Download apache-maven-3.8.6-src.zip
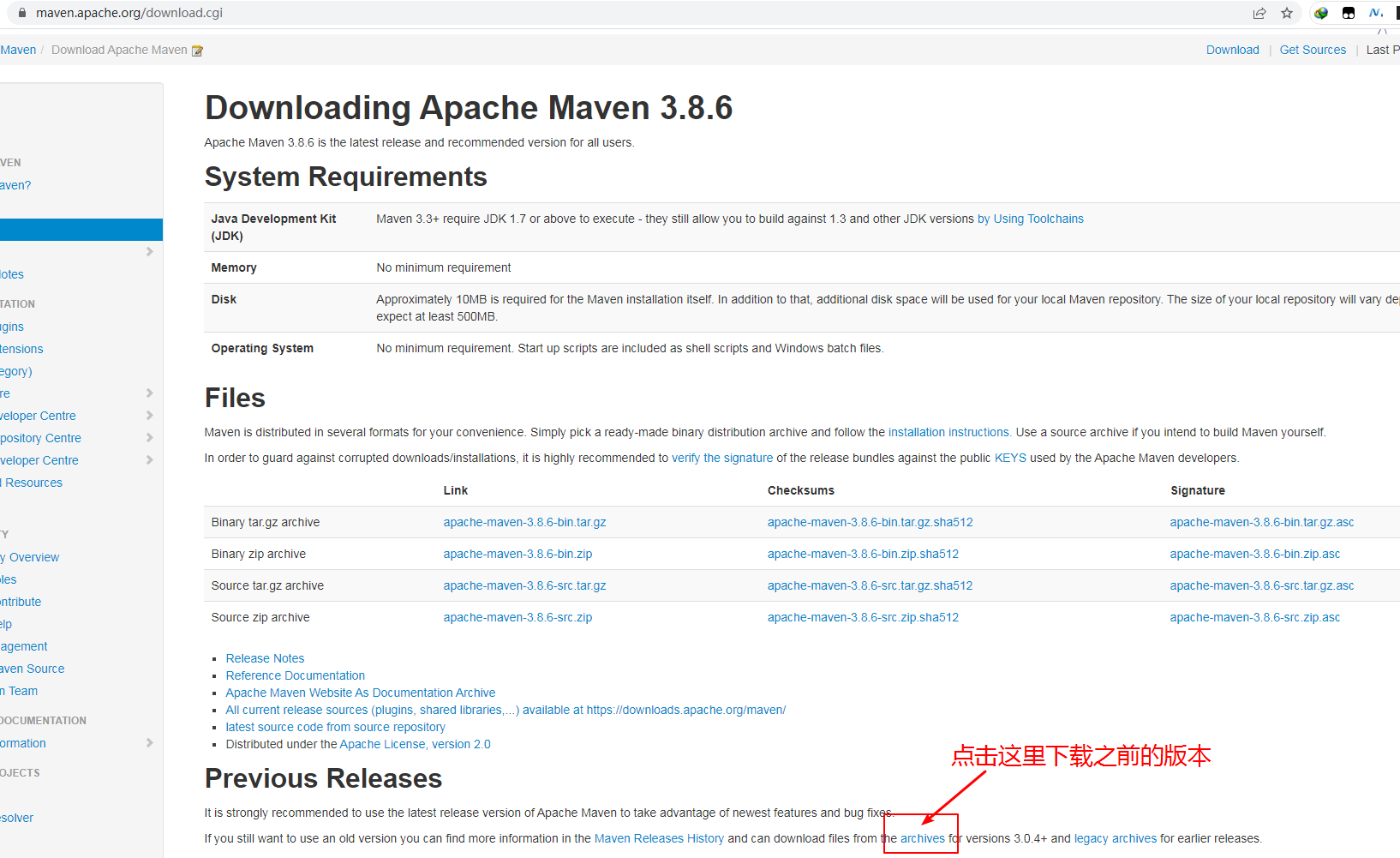Viewport: 1400px width, 858px height. (x=518, y=617)
